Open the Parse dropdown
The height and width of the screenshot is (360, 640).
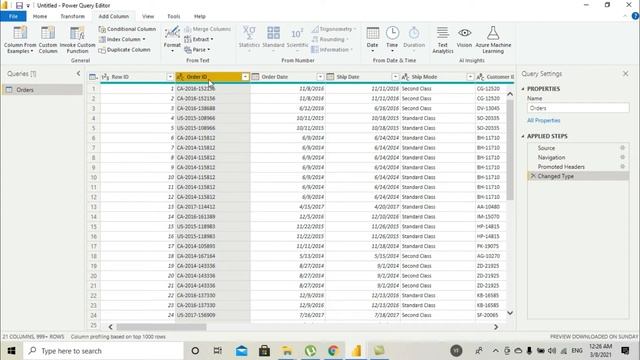point(197,50)
